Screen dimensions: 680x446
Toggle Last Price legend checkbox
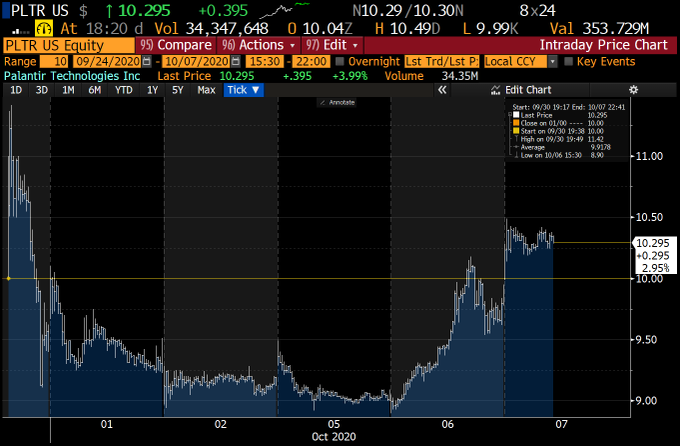click(x=516, y=115)
